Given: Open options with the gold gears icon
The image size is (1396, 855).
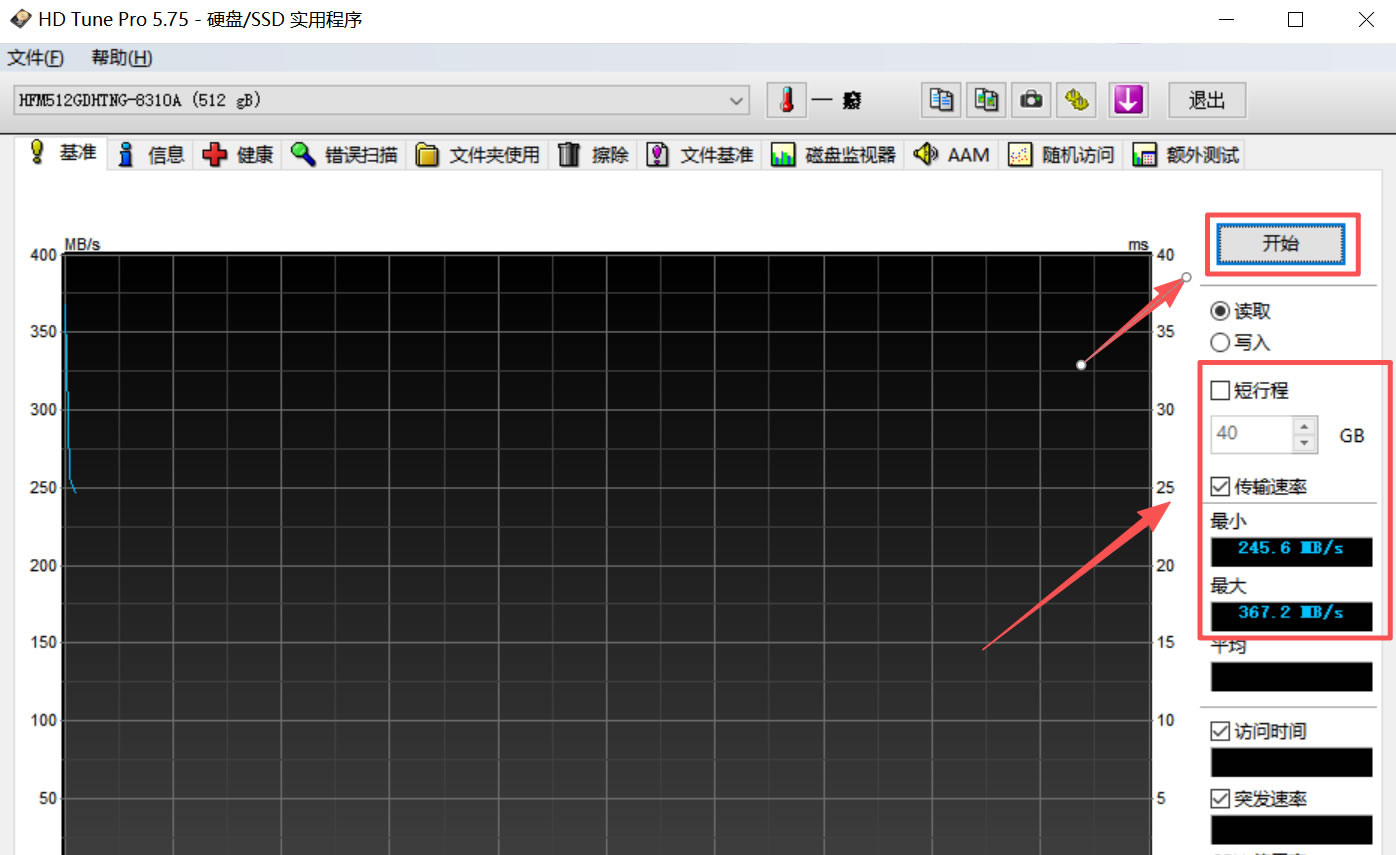Looking at the screenshot, I should pos(1077,100).
